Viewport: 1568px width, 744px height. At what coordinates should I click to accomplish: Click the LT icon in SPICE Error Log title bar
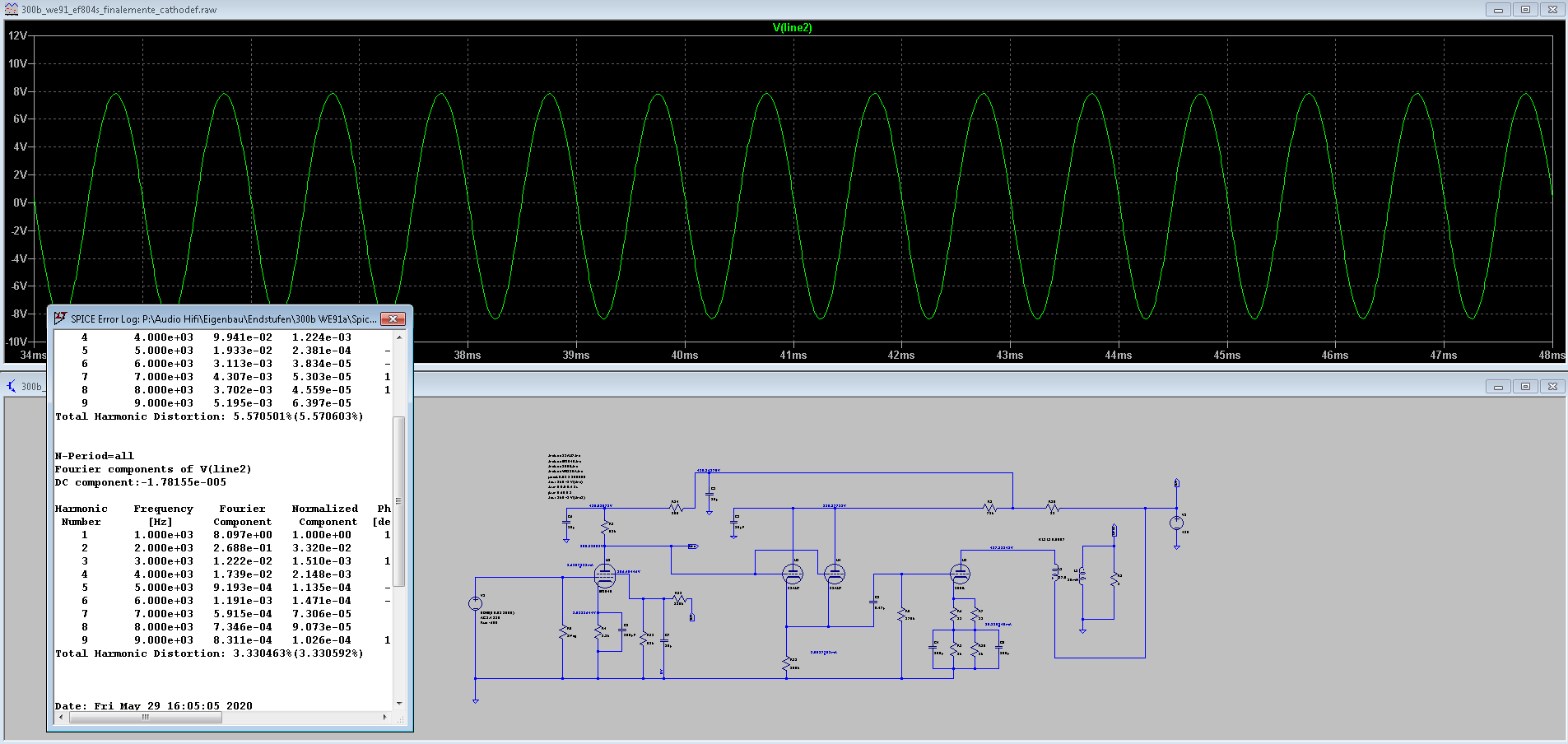[x=60, y=319]
